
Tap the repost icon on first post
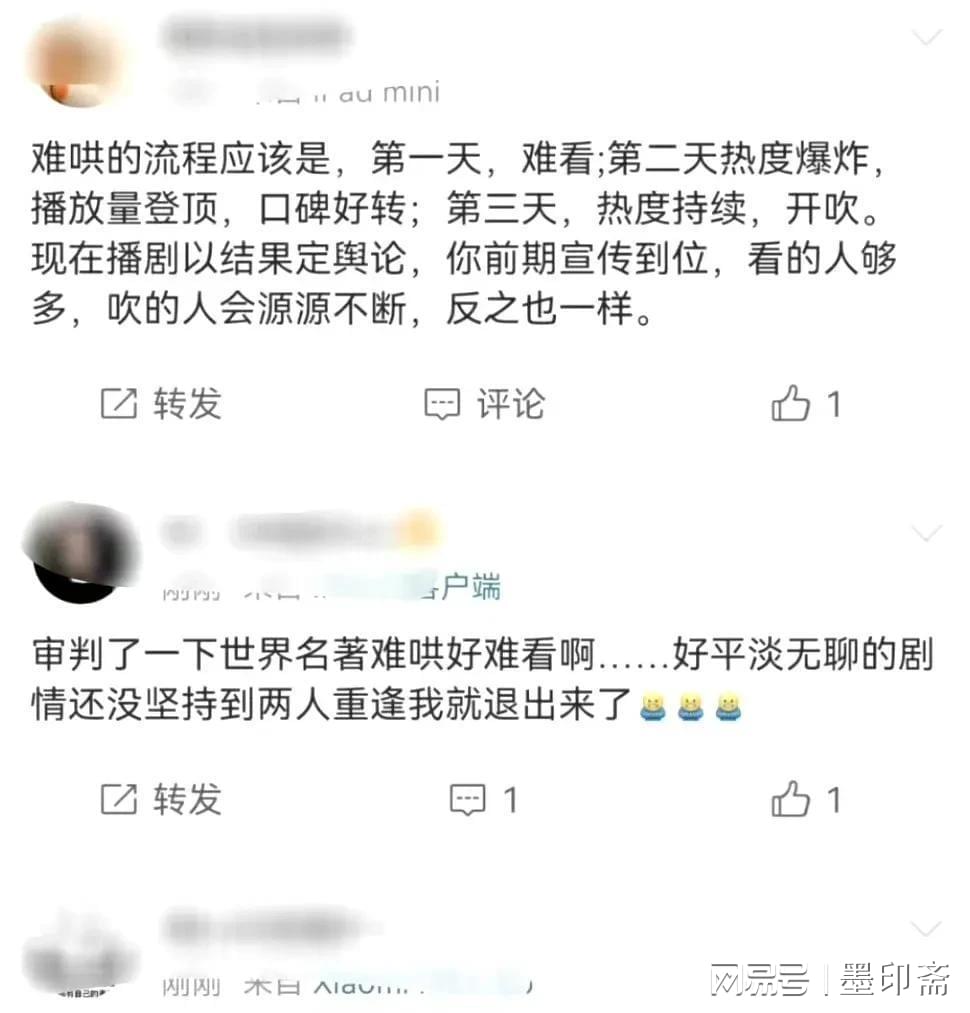[119, 404]
